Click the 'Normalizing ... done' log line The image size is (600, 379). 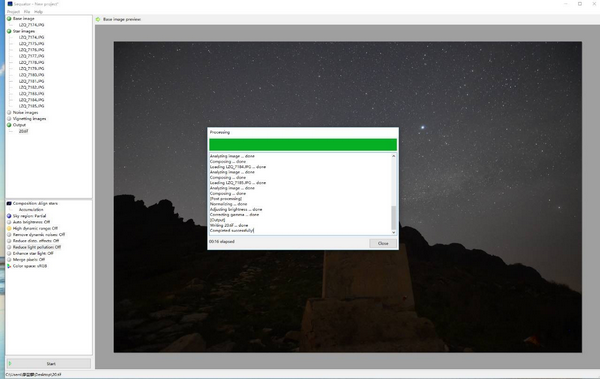click(x=228, y=204)
